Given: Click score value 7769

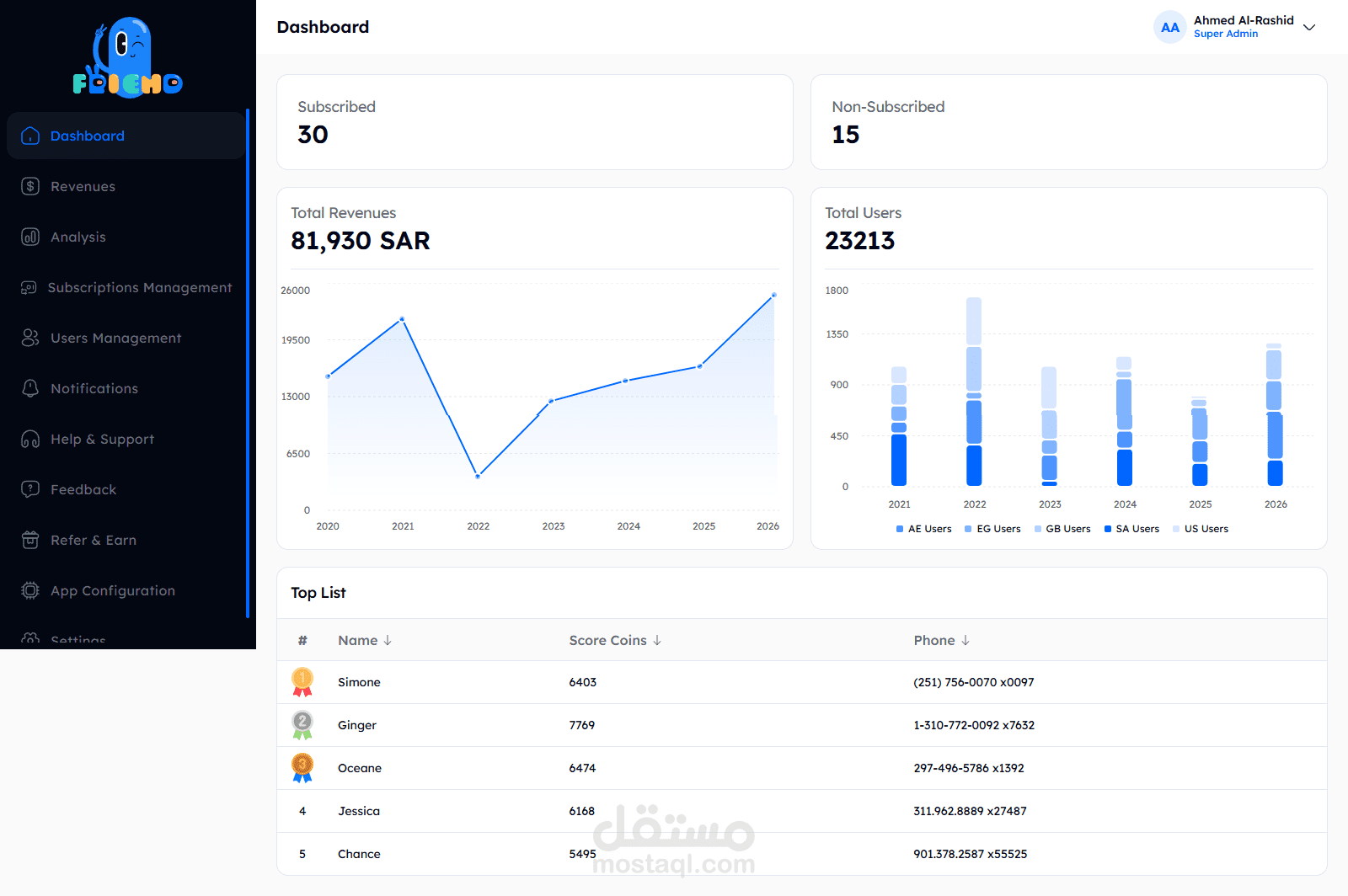Looking at the screenshot, I should pos(582,725).
